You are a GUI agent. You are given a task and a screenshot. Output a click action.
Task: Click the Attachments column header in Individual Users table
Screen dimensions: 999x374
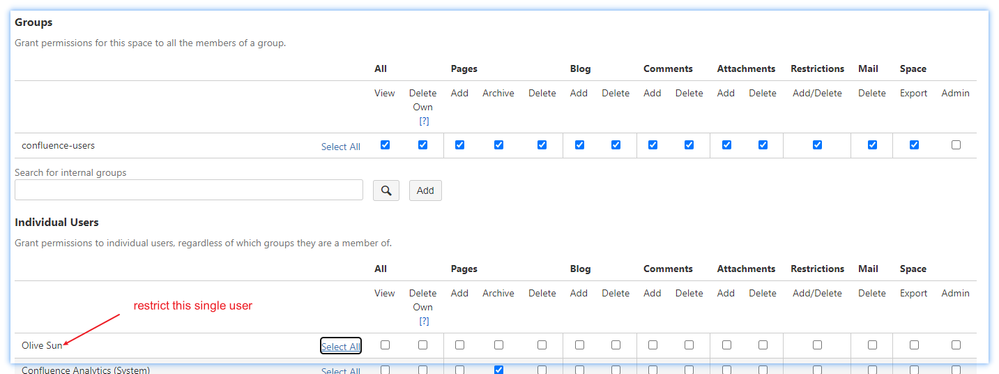click(746, 269)
